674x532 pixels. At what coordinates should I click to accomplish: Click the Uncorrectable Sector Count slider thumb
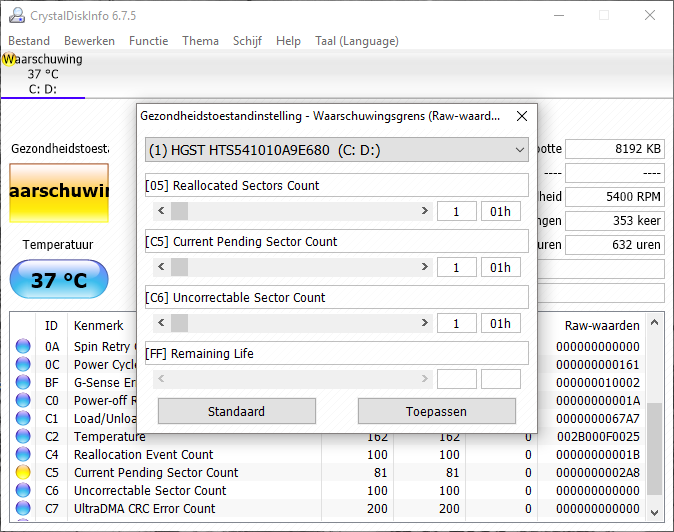[x=180, y=323]
